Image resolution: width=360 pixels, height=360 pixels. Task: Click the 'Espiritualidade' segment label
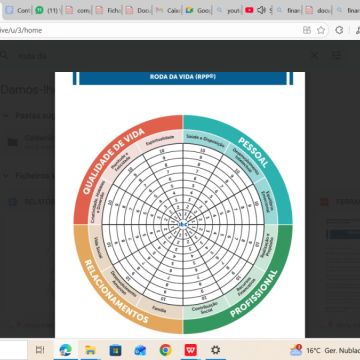tap(159, 140)
